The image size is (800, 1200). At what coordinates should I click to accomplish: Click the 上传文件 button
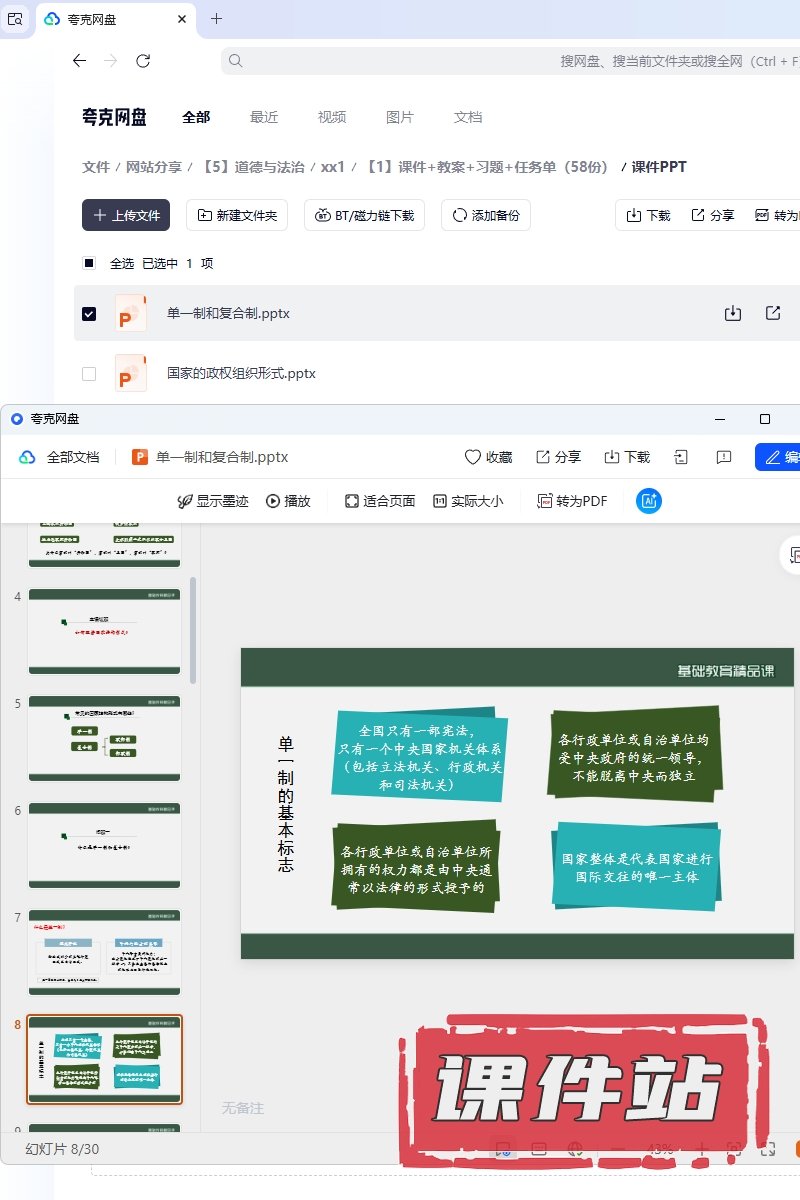pyautogui.click(x=126, y=215)
